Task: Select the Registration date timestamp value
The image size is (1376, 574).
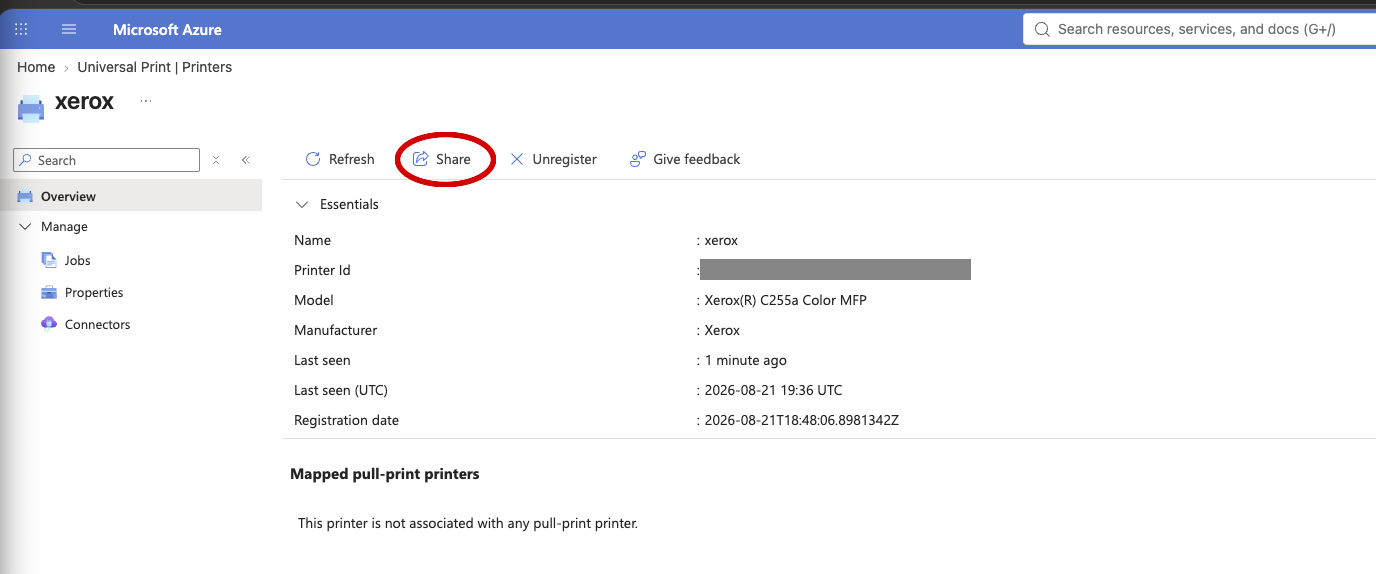Action: (x=801, y=420)
